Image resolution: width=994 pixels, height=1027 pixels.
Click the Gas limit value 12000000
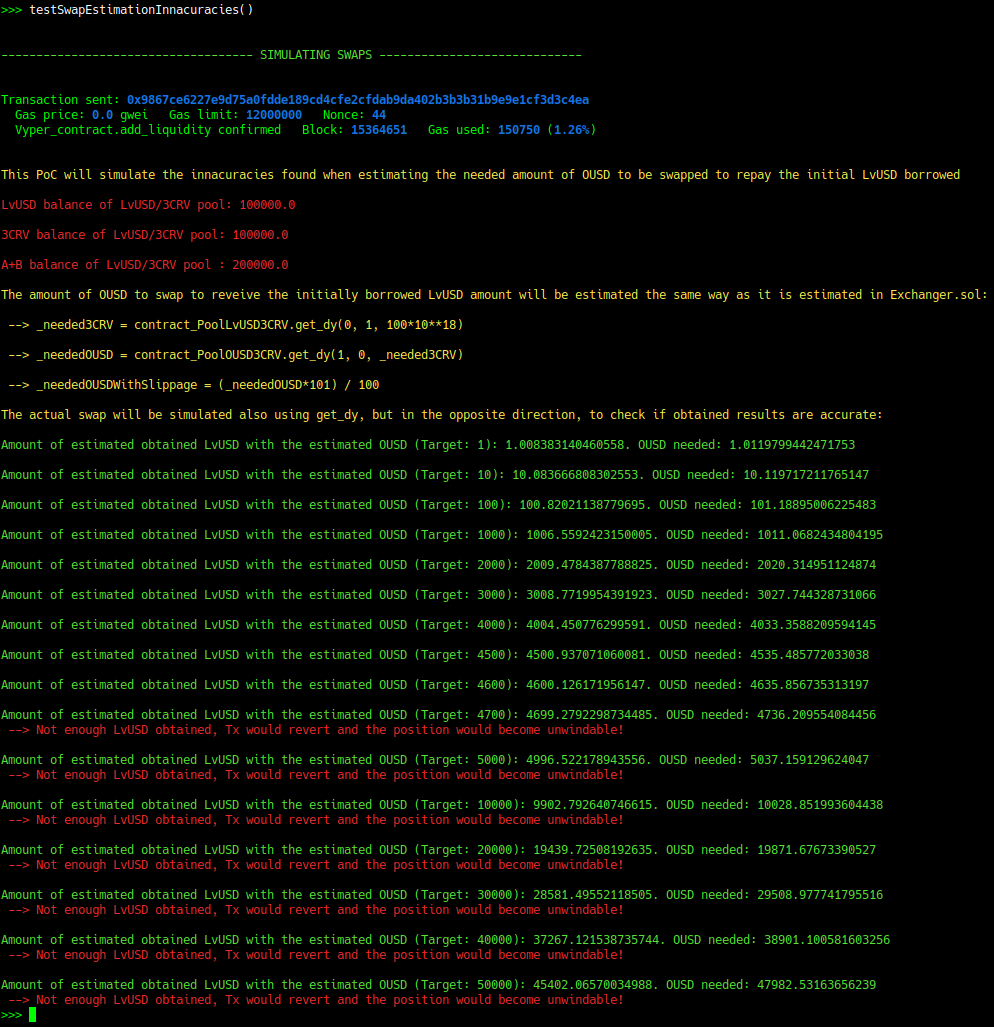(274, 115)
